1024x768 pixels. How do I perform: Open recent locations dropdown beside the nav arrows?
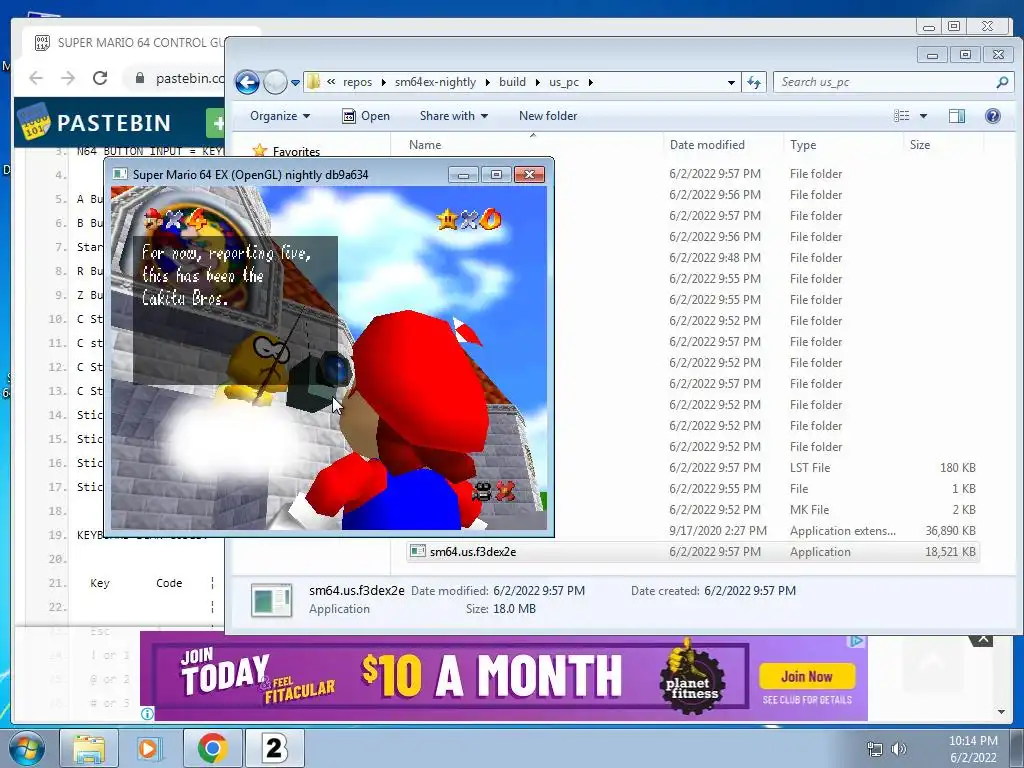[x=295, y=83]
